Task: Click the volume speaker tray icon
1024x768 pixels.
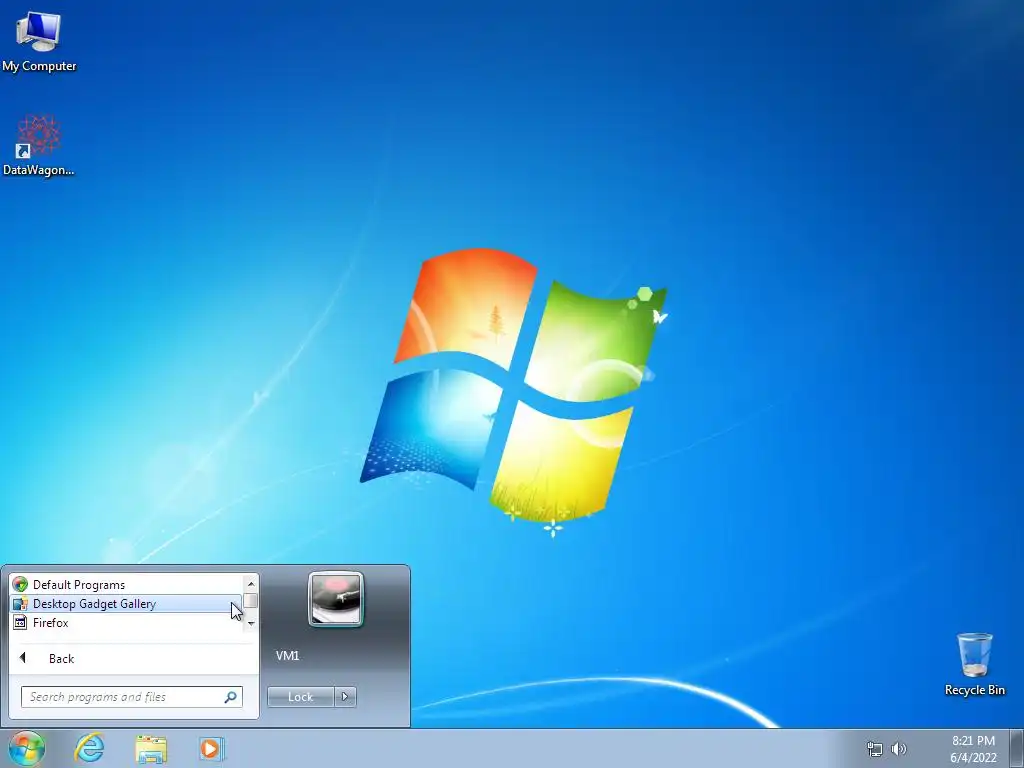Action: pyautogui.click(x=899, y=749)
